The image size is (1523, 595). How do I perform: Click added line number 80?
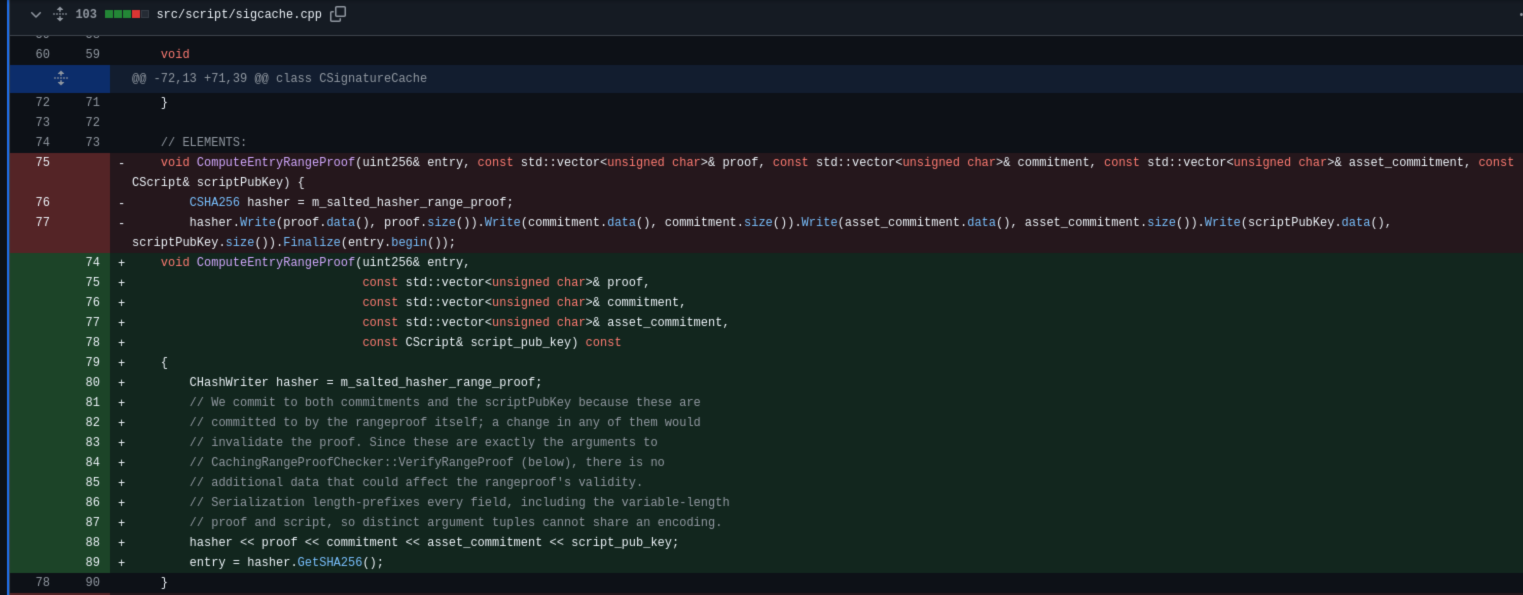tap(92, 382)
